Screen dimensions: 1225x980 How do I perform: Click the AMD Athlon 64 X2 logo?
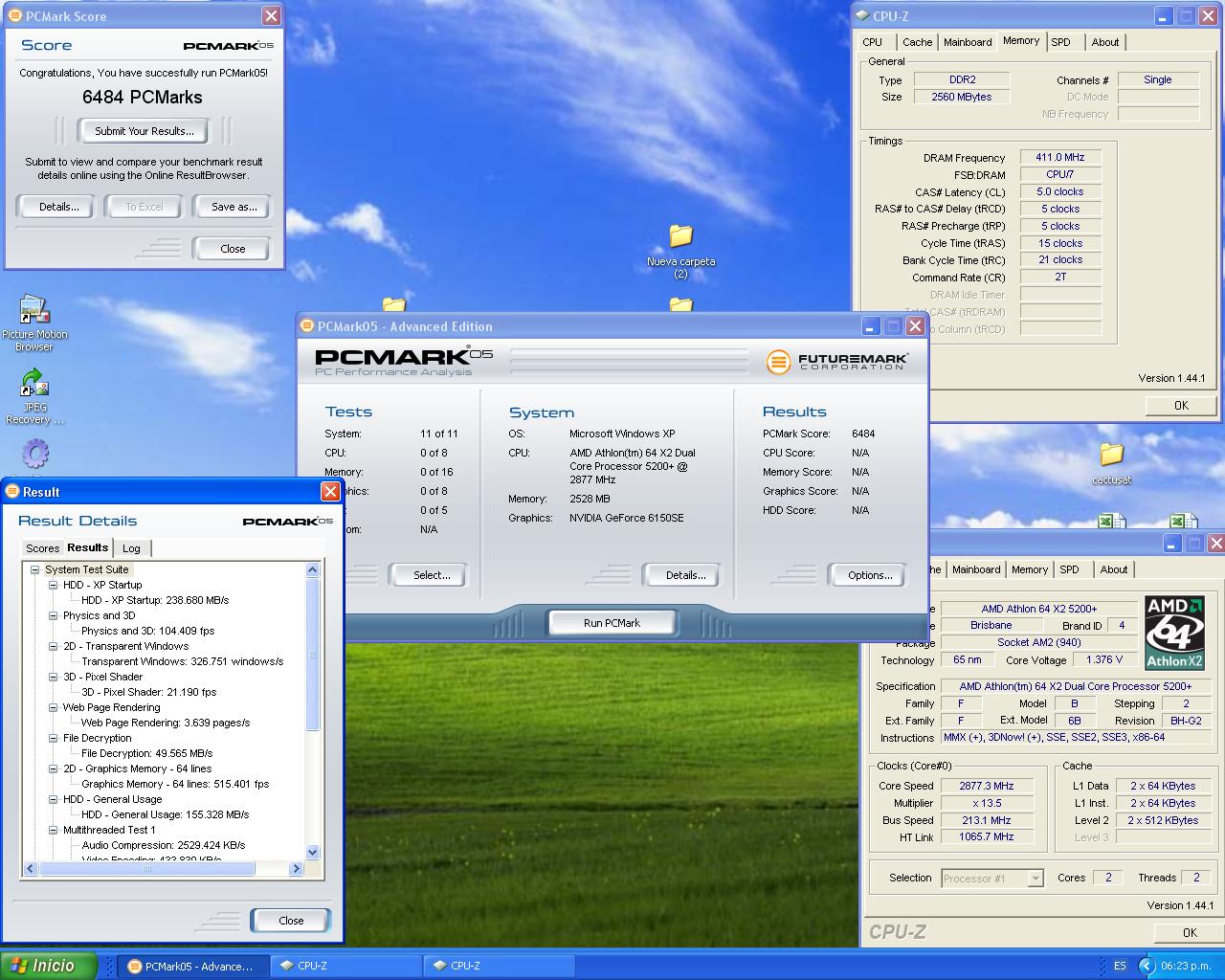pyautogui.click(x=1174, y=633)
